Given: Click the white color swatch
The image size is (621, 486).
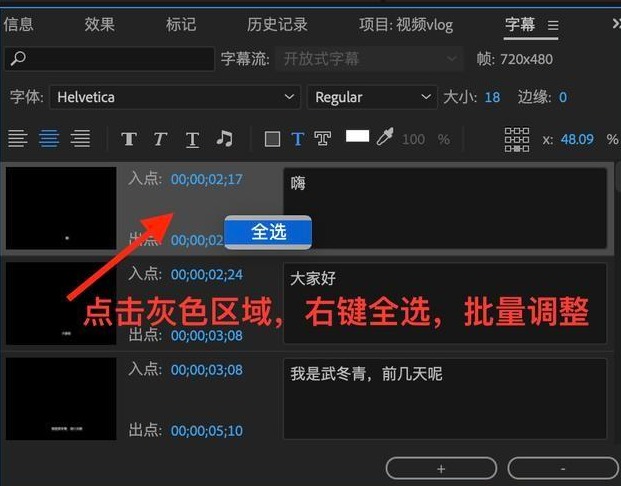Looking at the screenshot, I should point(357,137).
